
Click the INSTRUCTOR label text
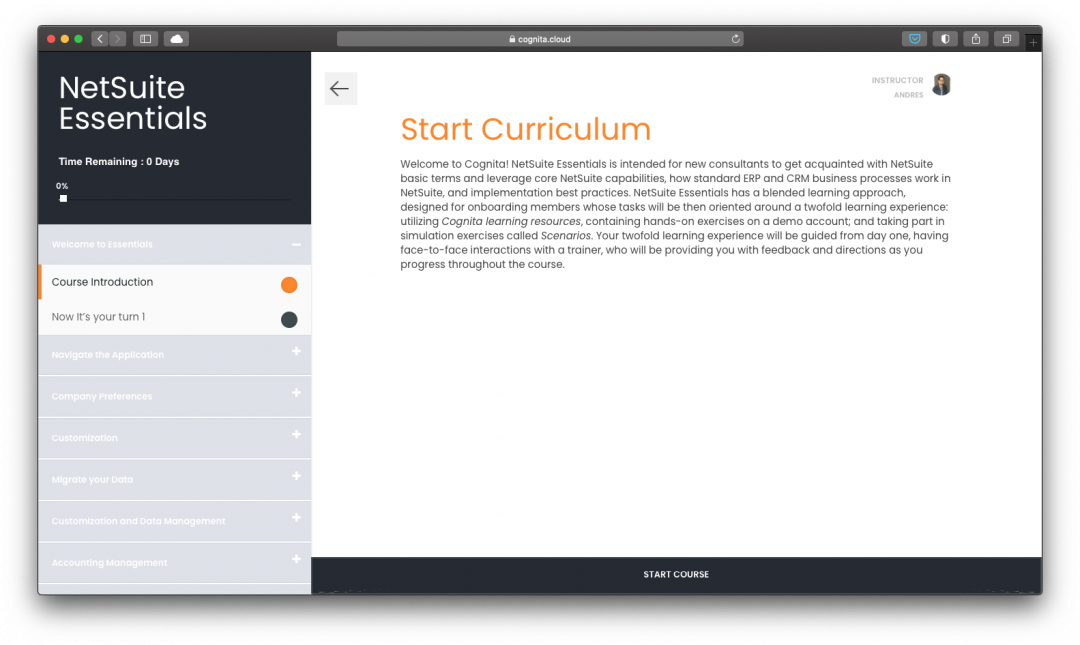897,81
